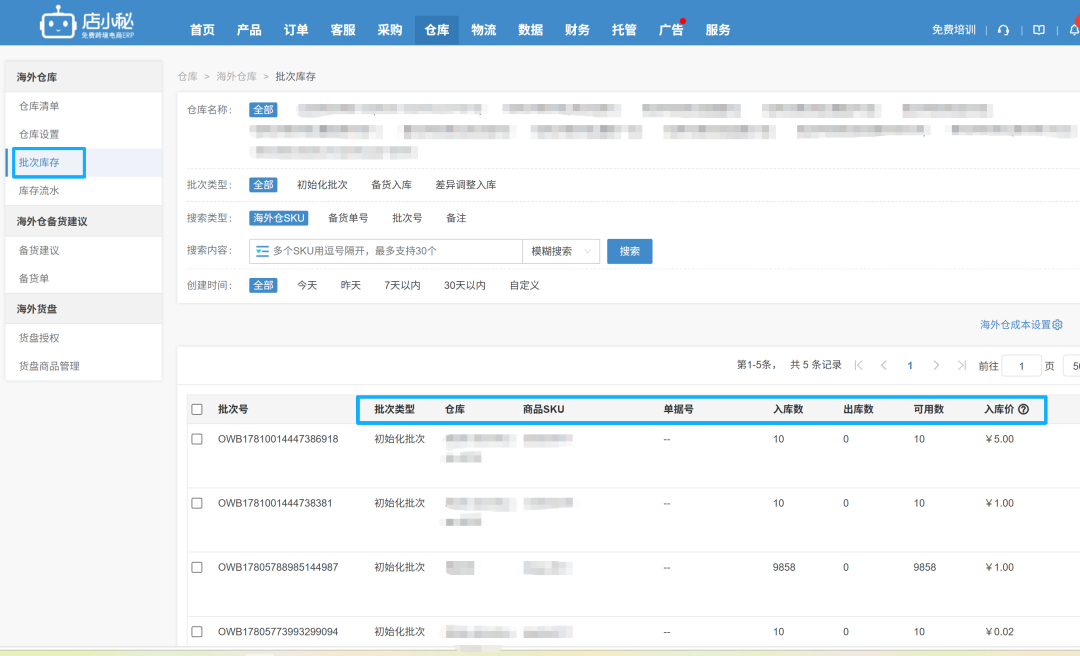Tick checkbox for batch OWB17805788985144987
This screenshot has height=656, width=1080.
(197, 567)
